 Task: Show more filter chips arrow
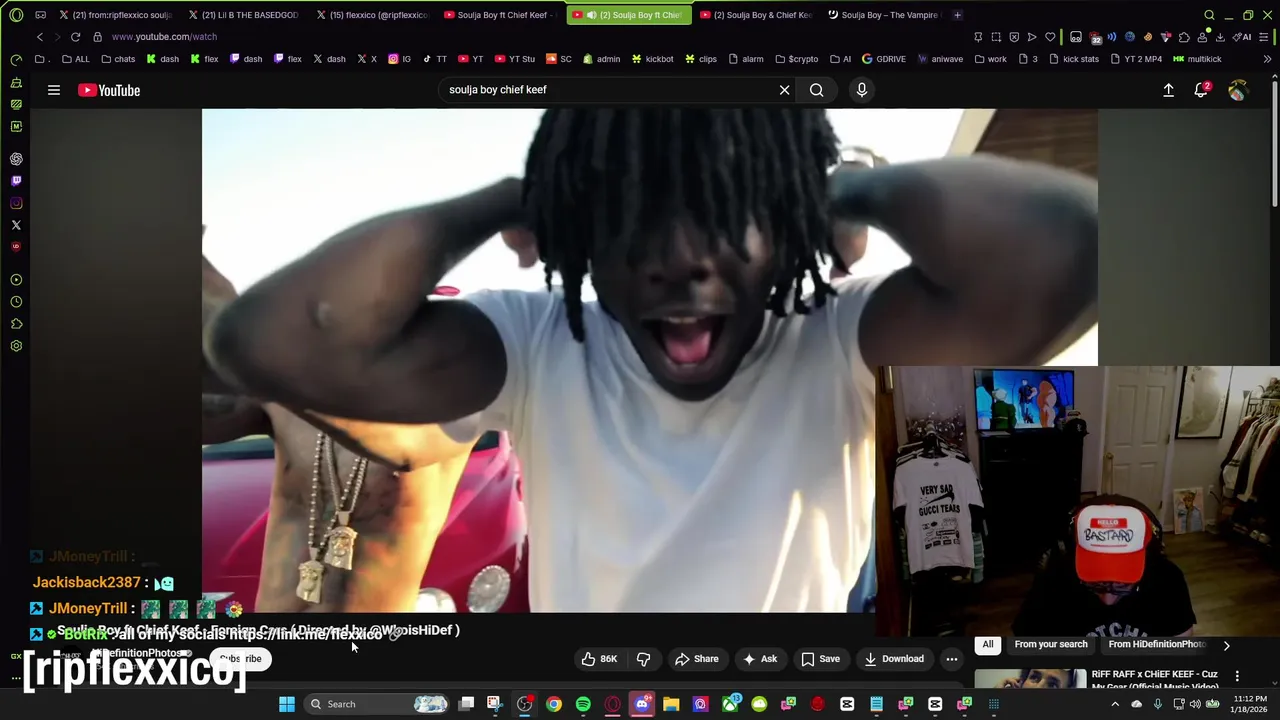click(x=1227, y=645)
